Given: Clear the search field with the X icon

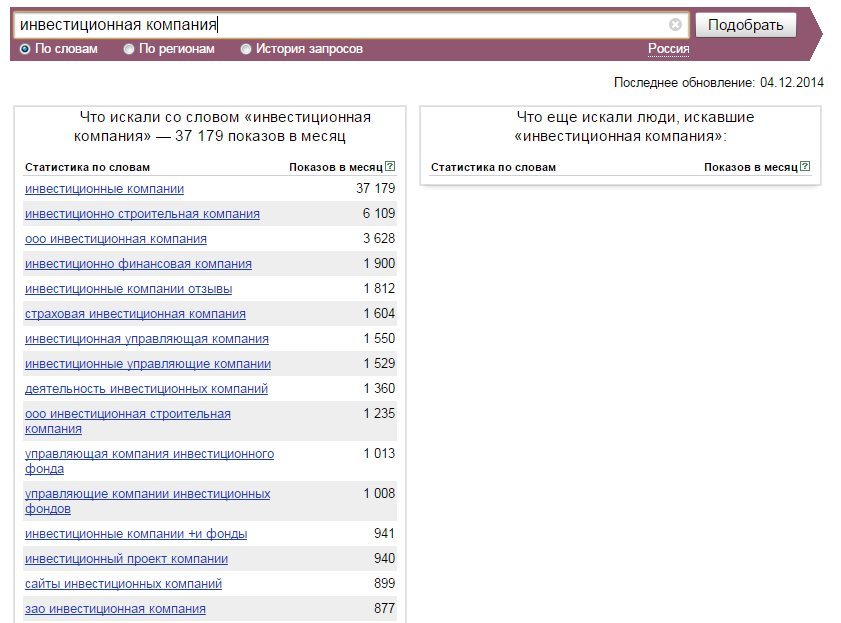Looking at the screenshot, I should coord(675,25).
